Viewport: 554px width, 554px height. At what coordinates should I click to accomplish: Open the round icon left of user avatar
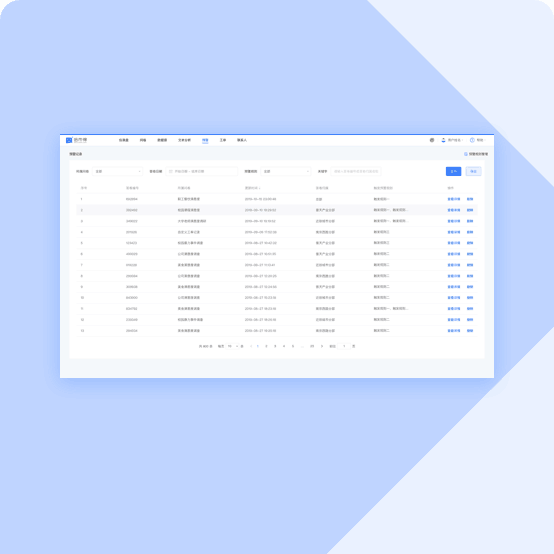(432, 140)
